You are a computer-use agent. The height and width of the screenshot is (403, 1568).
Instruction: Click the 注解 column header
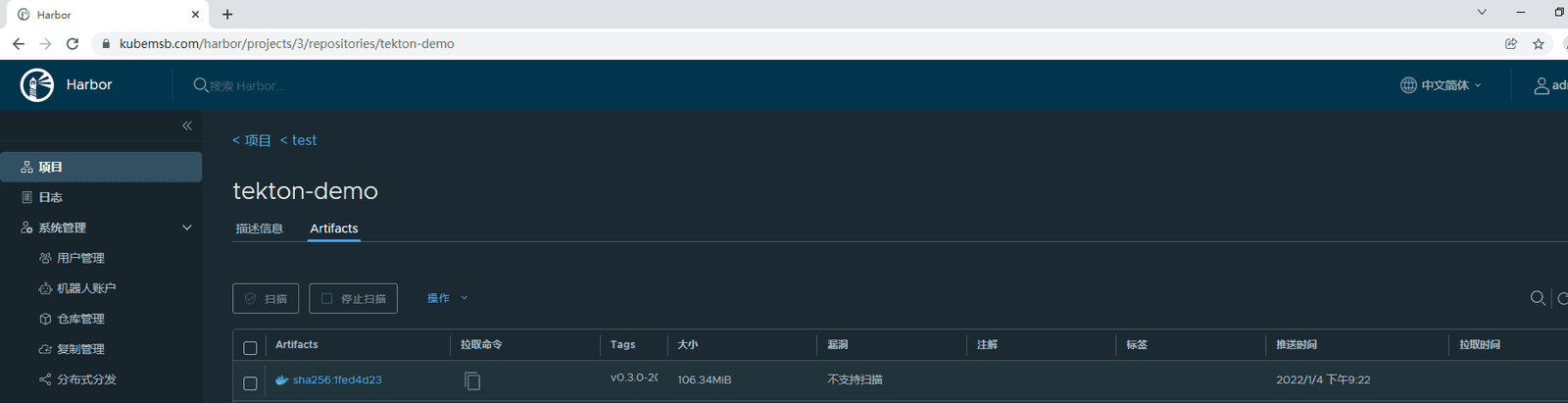pyautogui.click(x=988, y=344)
